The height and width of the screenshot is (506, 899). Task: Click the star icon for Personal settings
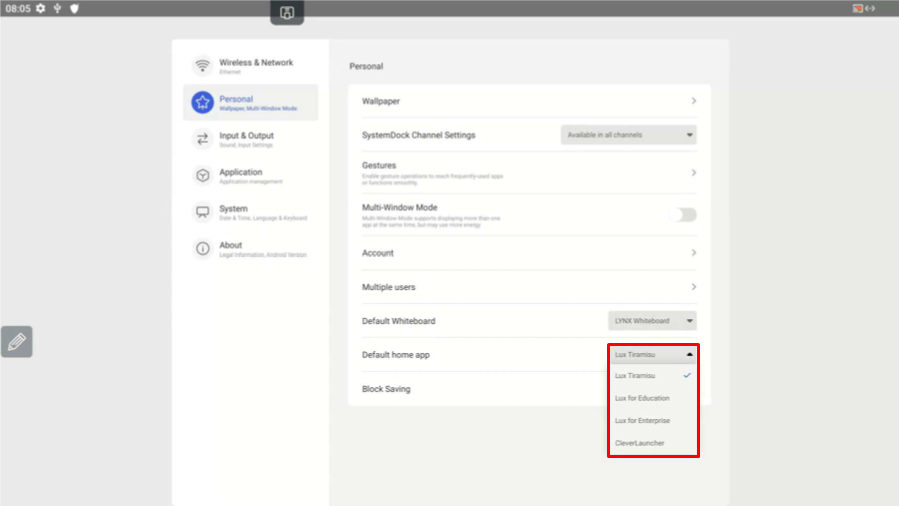click(203, 102)
